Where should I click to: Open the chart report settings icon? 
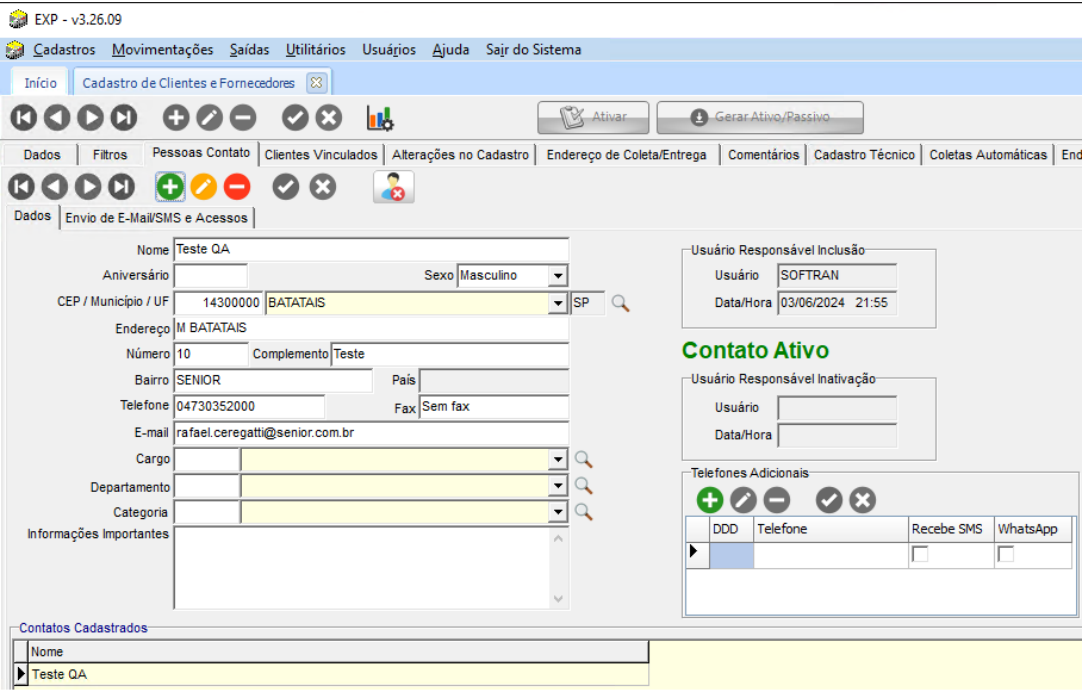(380, 118)
